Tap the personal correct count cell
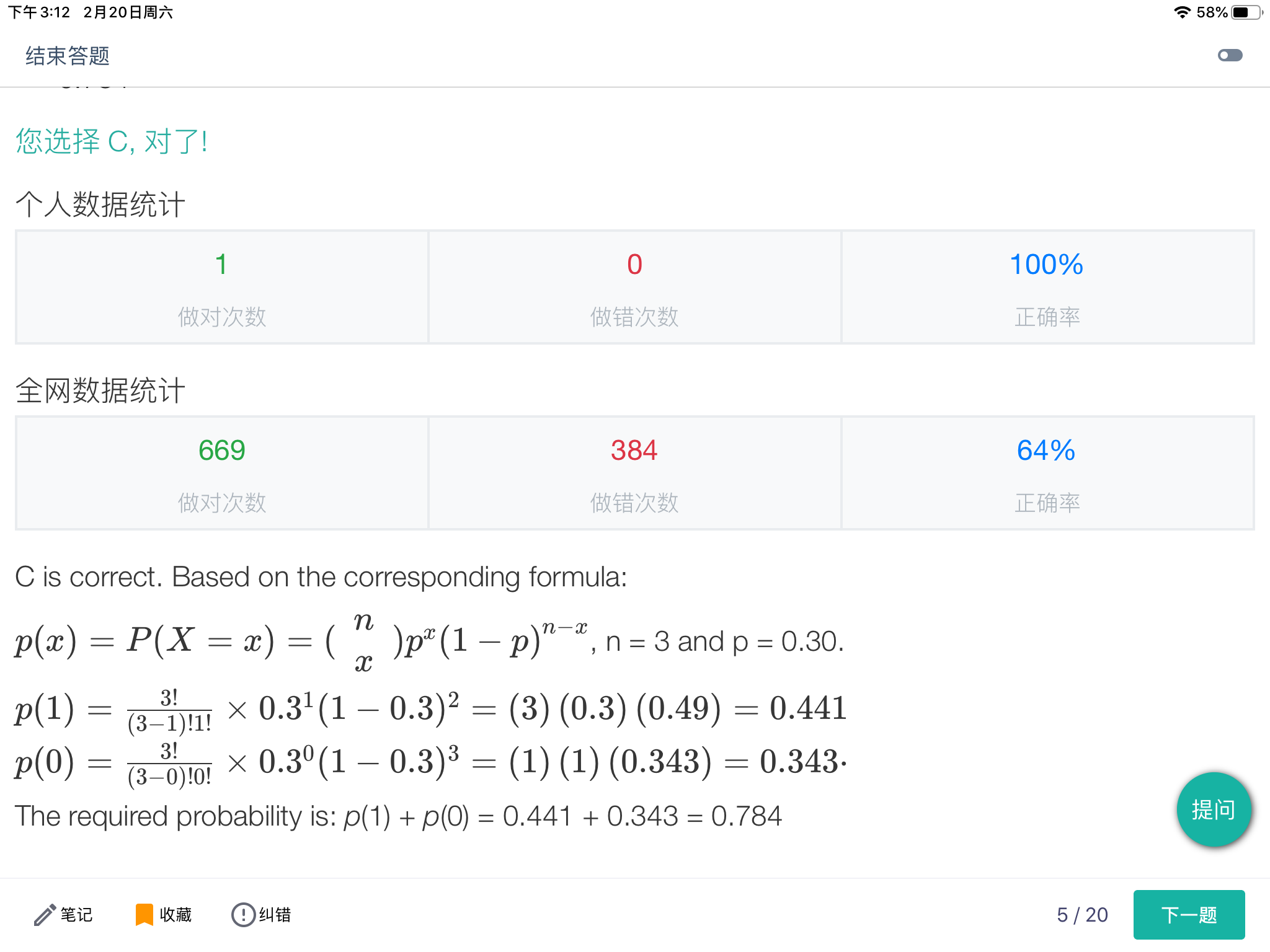Viewport: 1270px width, 952px height. [222, 287]
